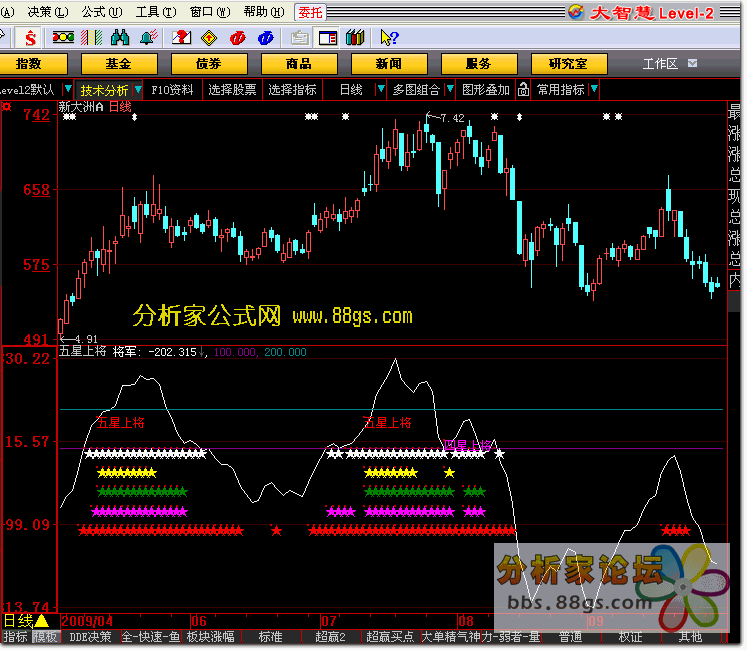
Task: Select the 权证 bottom tab
Action: click(630, 637)
